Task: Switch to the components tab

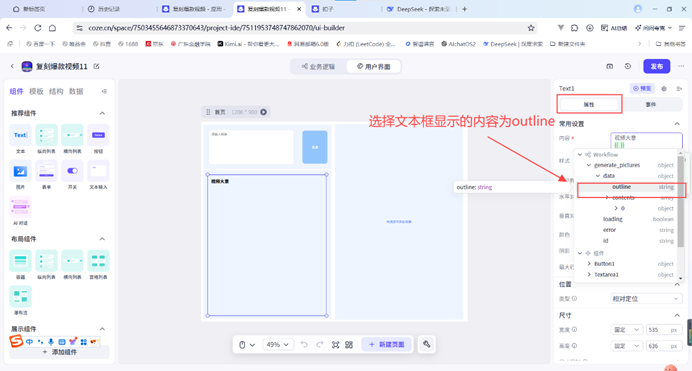Action: point(16,91)
